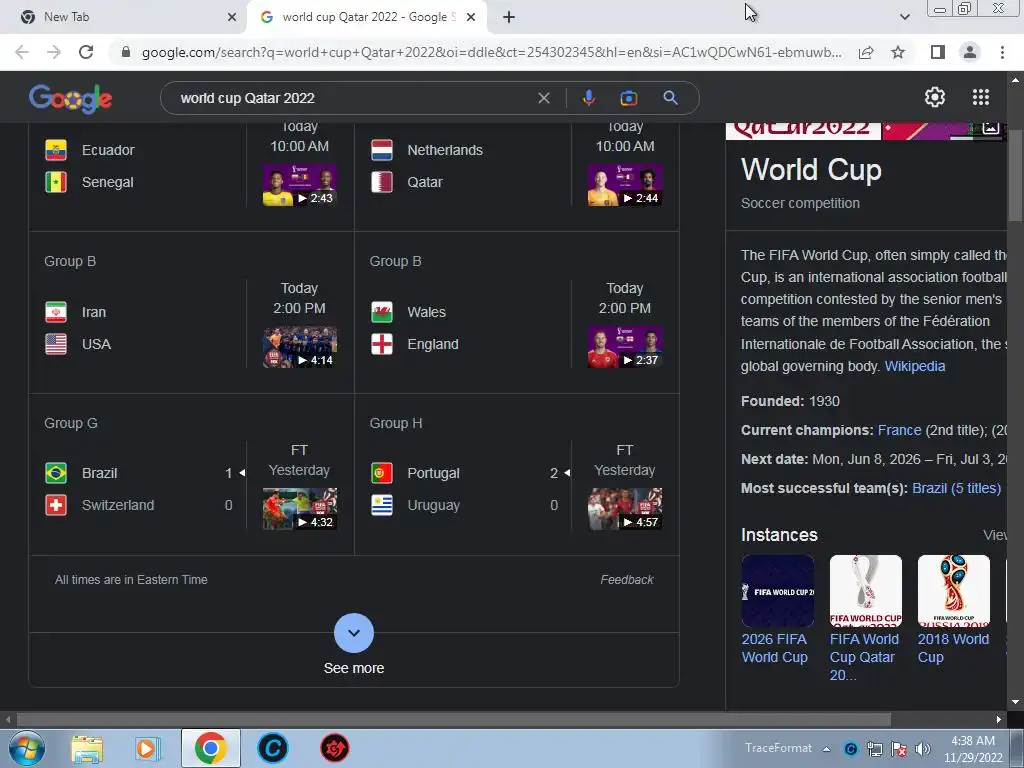Click the volume speaker tray icon

click(x=922, y=749)
